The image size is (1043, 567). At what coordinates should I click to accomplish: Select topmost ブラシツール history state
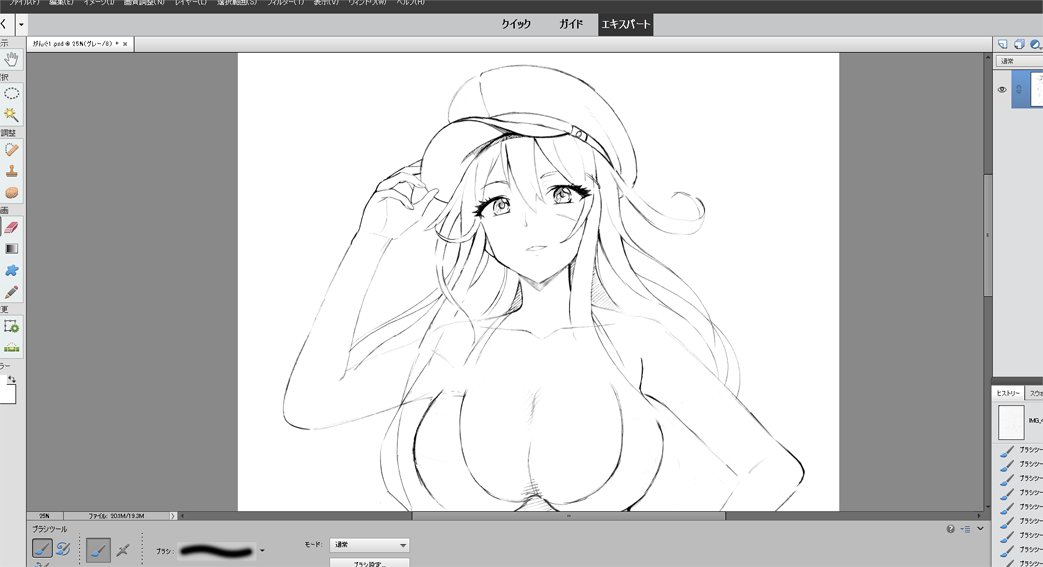click(x=1020, y=451)
